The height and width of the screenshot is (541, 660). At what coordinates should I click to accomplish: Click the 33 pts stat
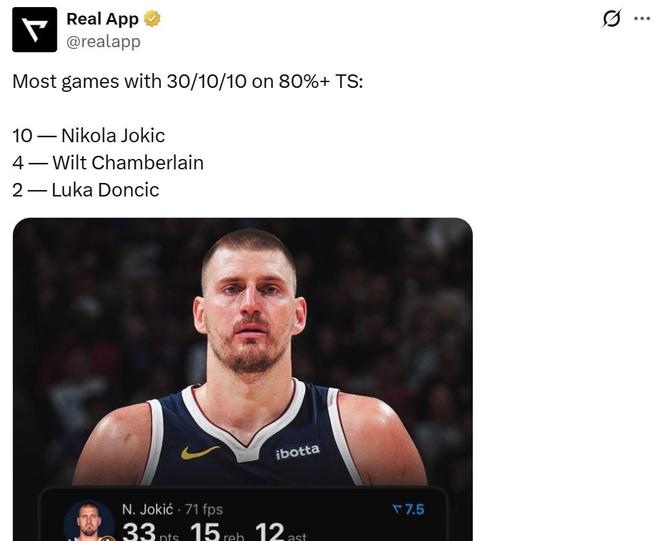coord(150,532)
